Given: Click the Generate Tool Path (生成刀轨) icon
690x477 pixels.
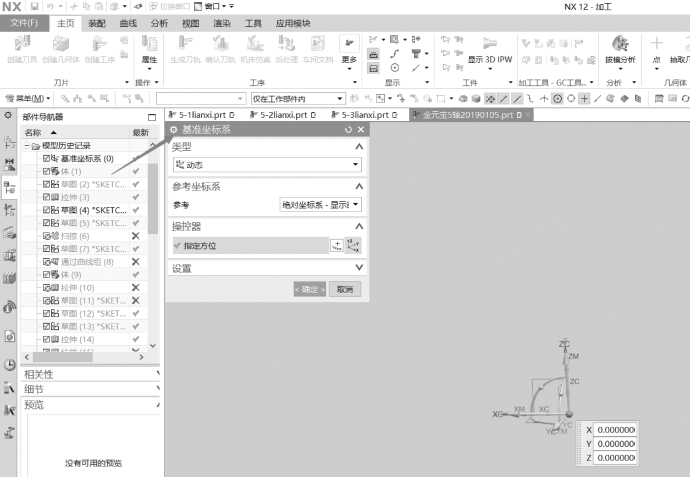Looking at the screenshot, I should 185,44.
